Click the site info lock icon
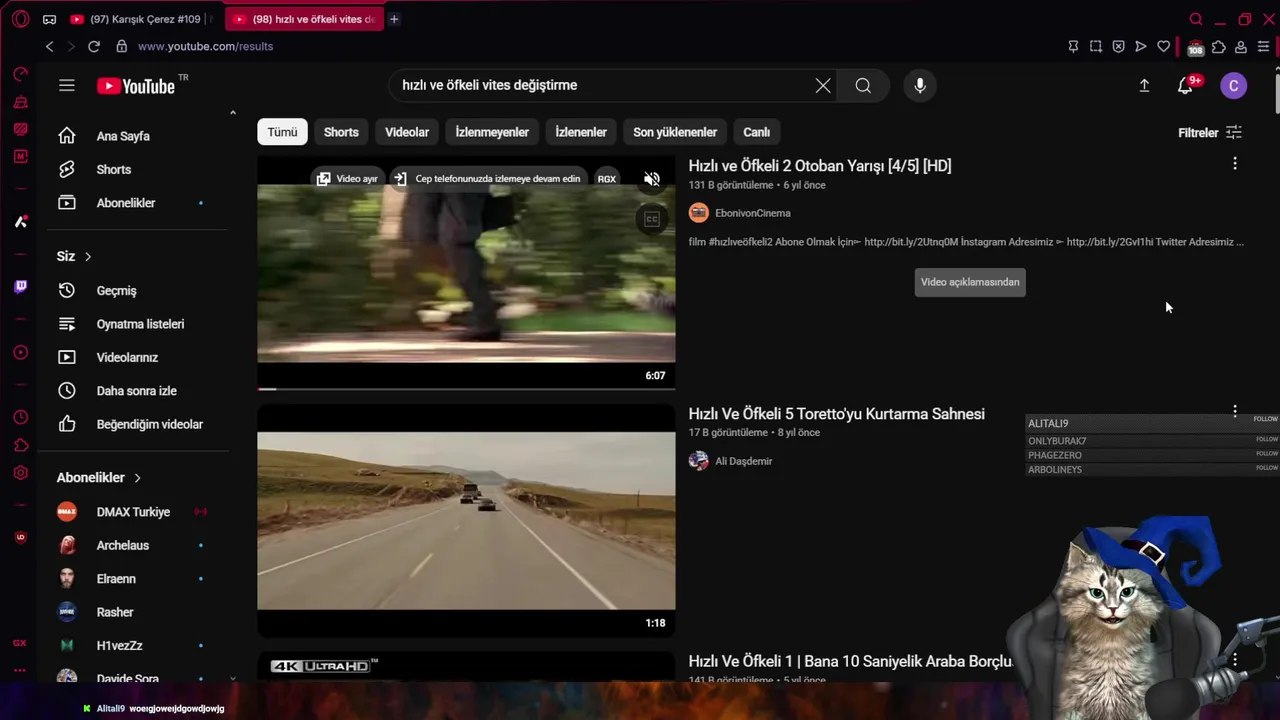This screenshot has width=1280, height=720. pyautogui.click(x=121, y=46)
